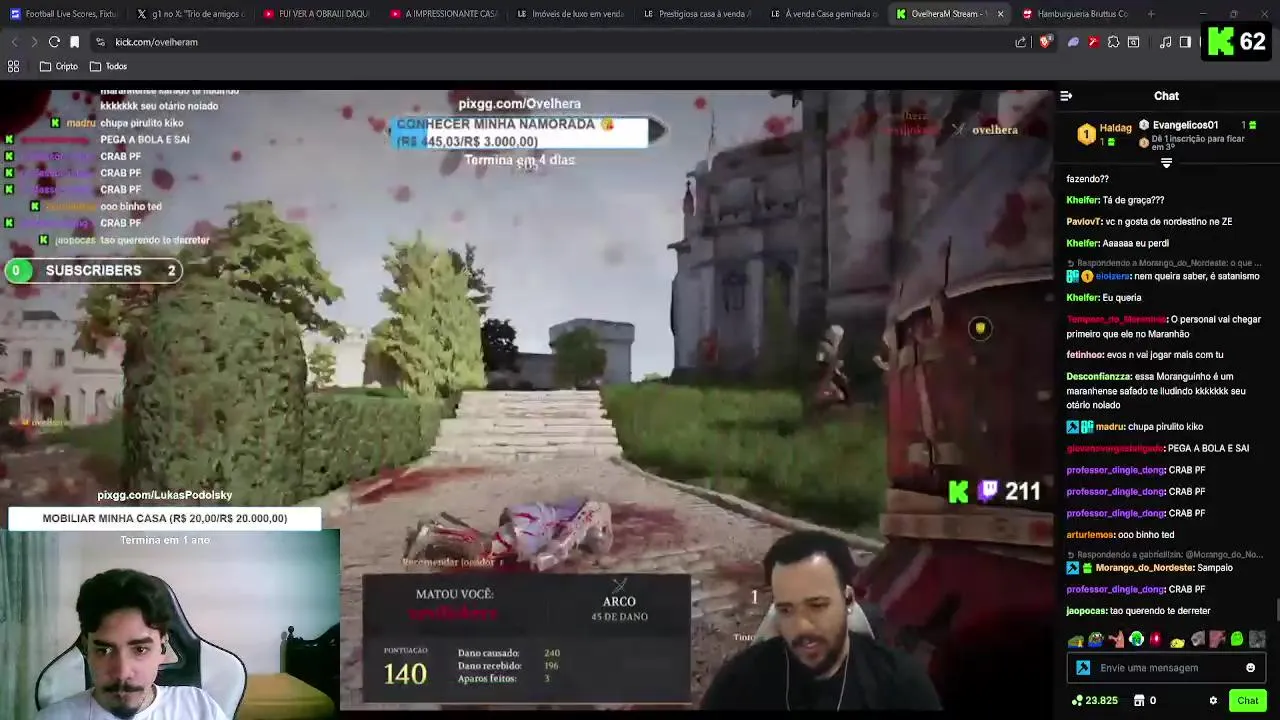This screenshot has height=720, width=1280.
Task: Click username PavlovT in chat
Action: pyautogui.click(x=1083, y=222)
